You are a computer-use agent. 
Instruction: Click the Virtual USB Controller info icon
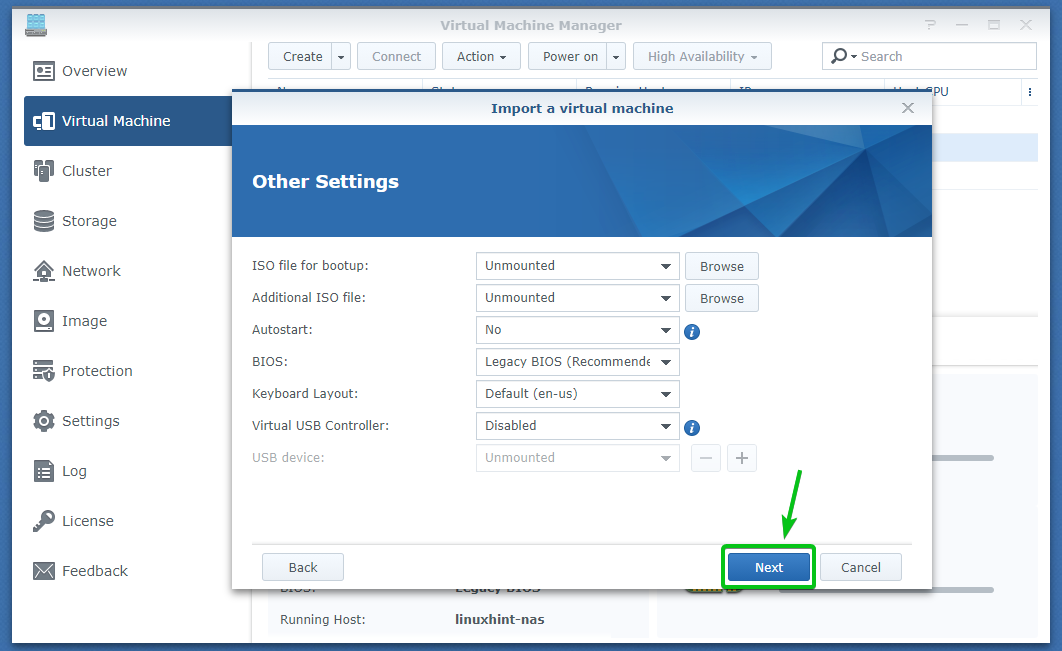[x=692, y=428]
